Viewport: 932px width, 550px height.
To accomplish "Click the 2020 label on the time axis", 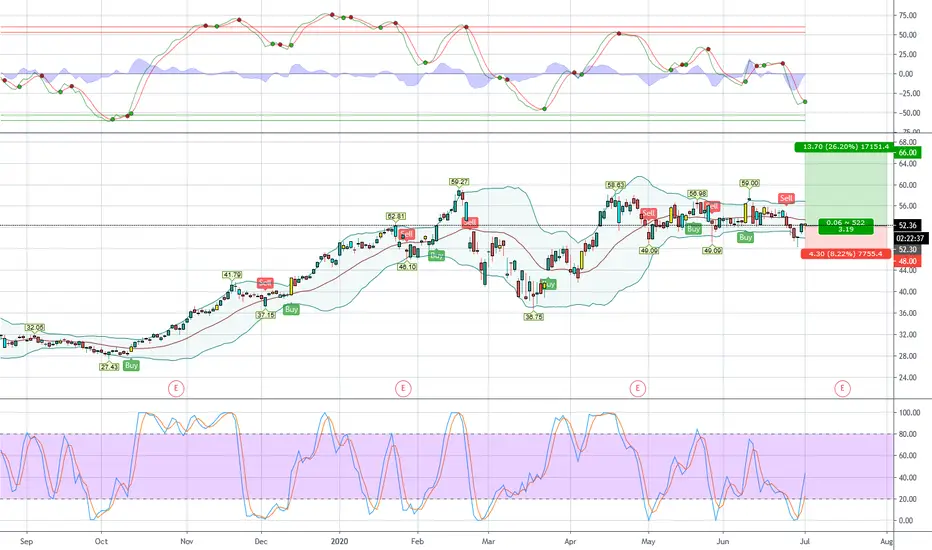I will 339,541.
